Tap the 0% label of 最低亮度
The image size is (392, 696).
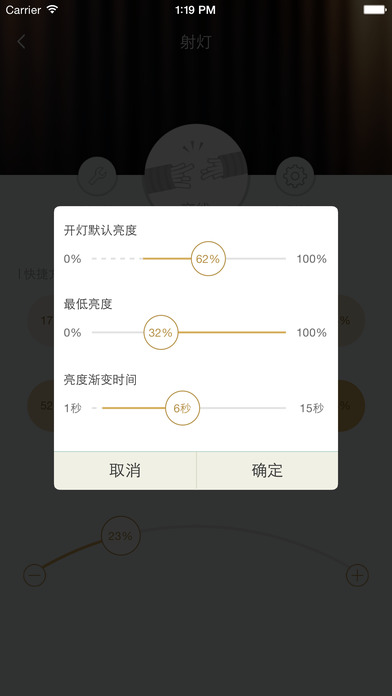tap(72, 332)
